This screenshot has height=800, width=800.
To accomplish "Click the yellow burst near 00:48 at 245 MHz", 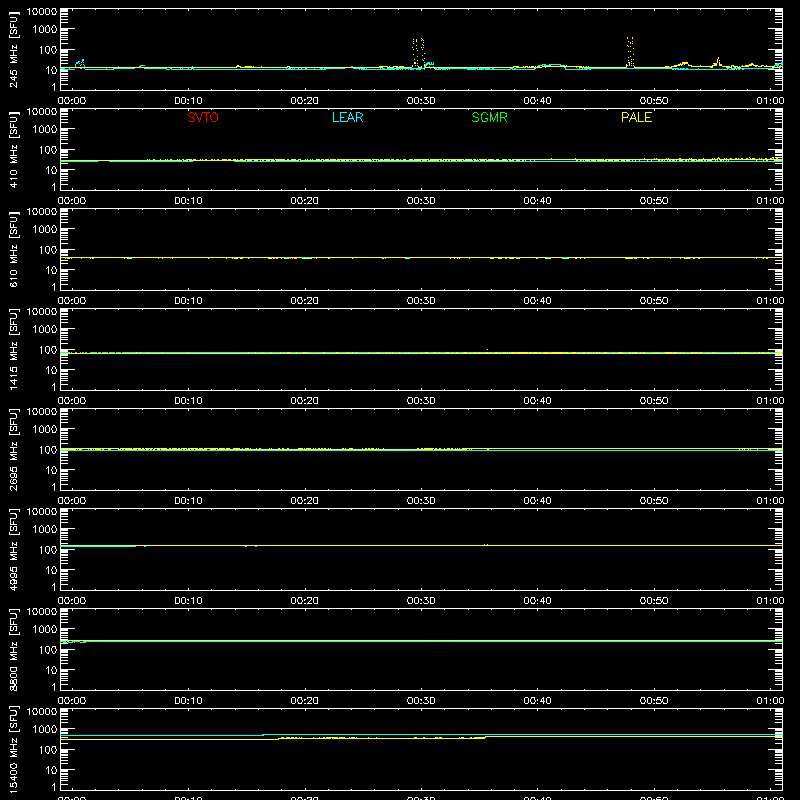I will 630,52.
